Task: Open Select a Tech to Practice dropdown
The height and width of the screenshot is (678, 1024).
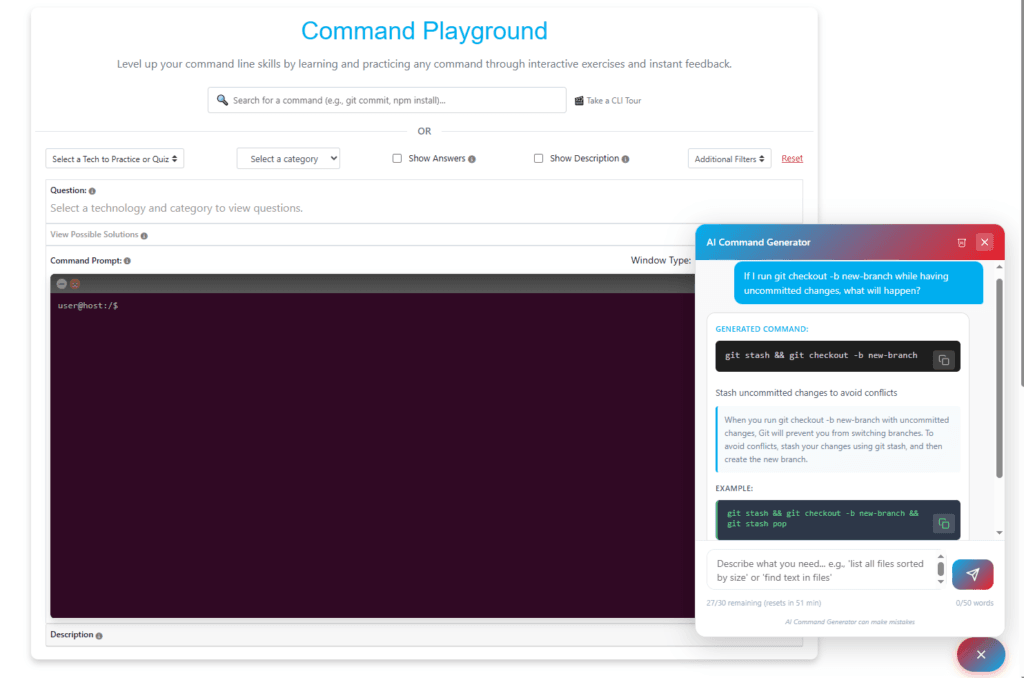Action: [x=115, y=159]
